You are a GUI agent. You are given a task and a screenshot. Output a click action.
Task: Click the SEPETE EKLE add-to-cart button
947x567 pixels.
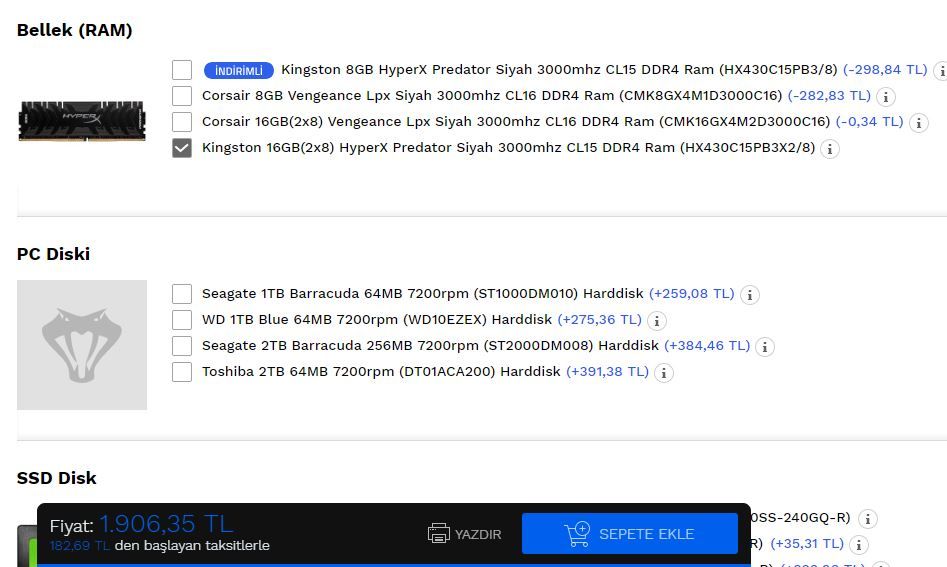(630, 534)
